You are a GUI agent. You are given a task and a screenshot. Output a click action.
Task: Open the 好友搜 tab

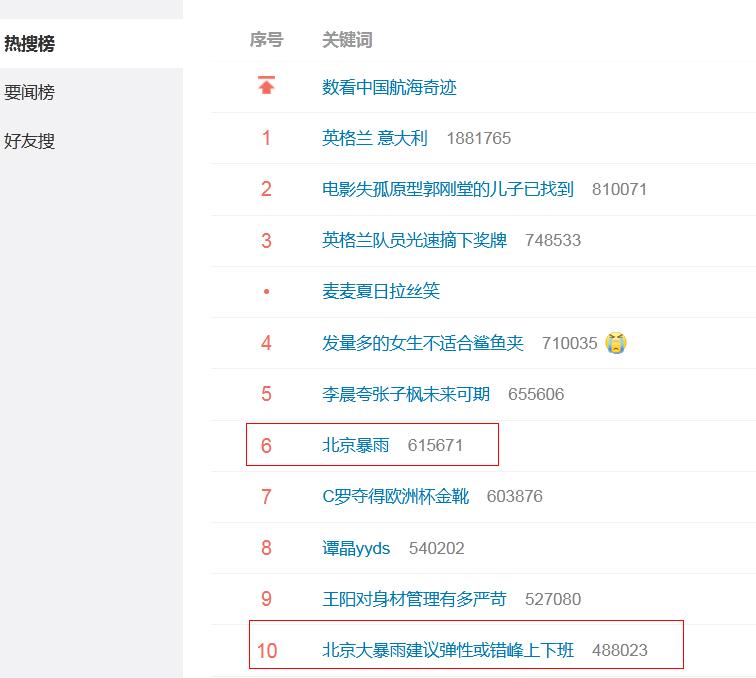click(30, 141)
